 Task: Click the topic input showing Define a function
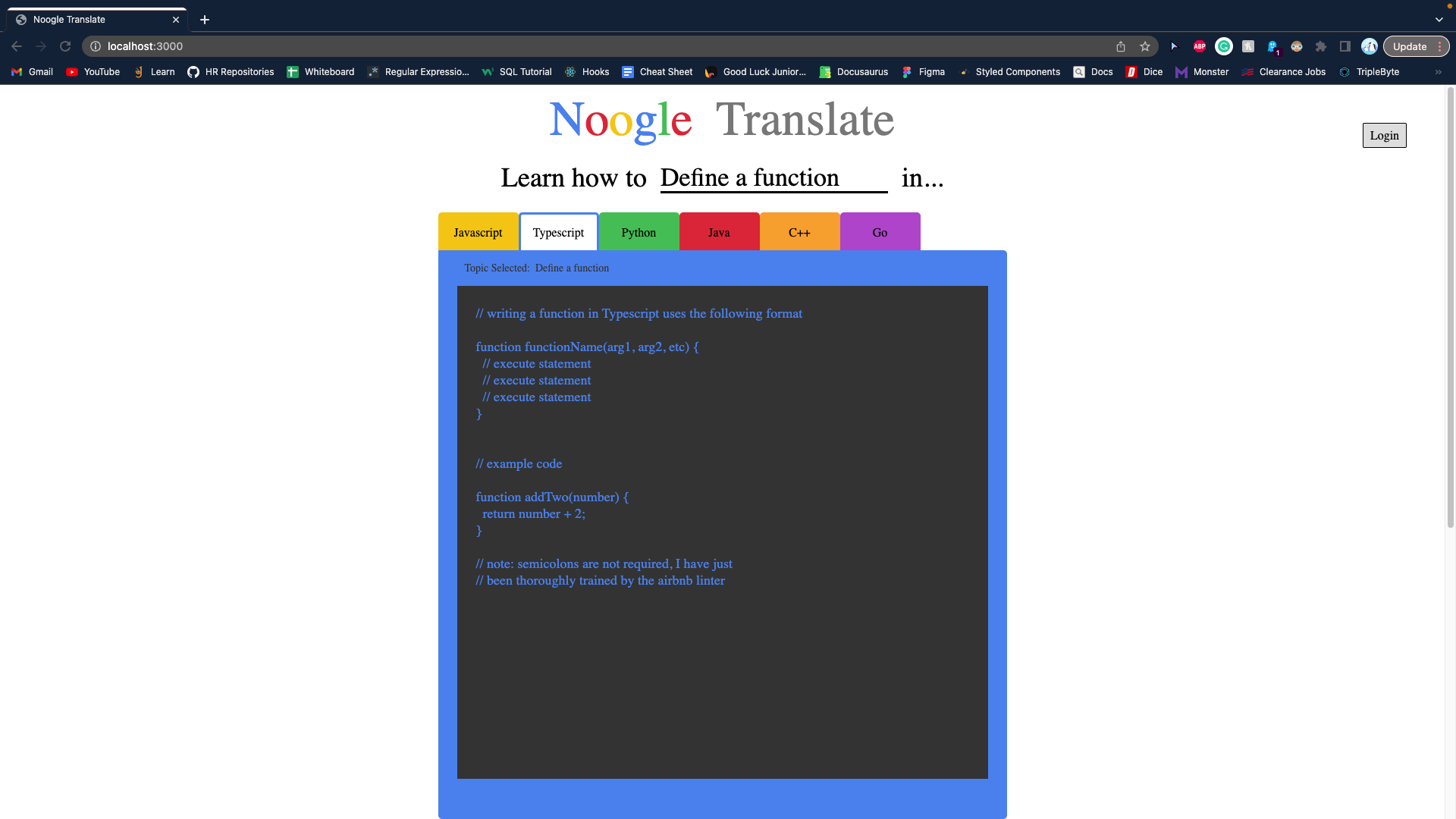[x=772, y=178]
